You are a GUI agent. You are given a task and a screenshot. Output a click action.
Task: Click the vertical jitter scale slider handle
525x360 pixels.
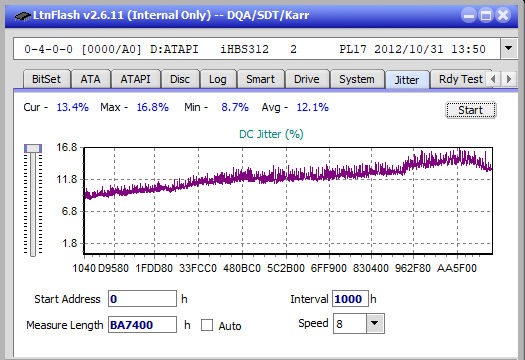[33, 148]
